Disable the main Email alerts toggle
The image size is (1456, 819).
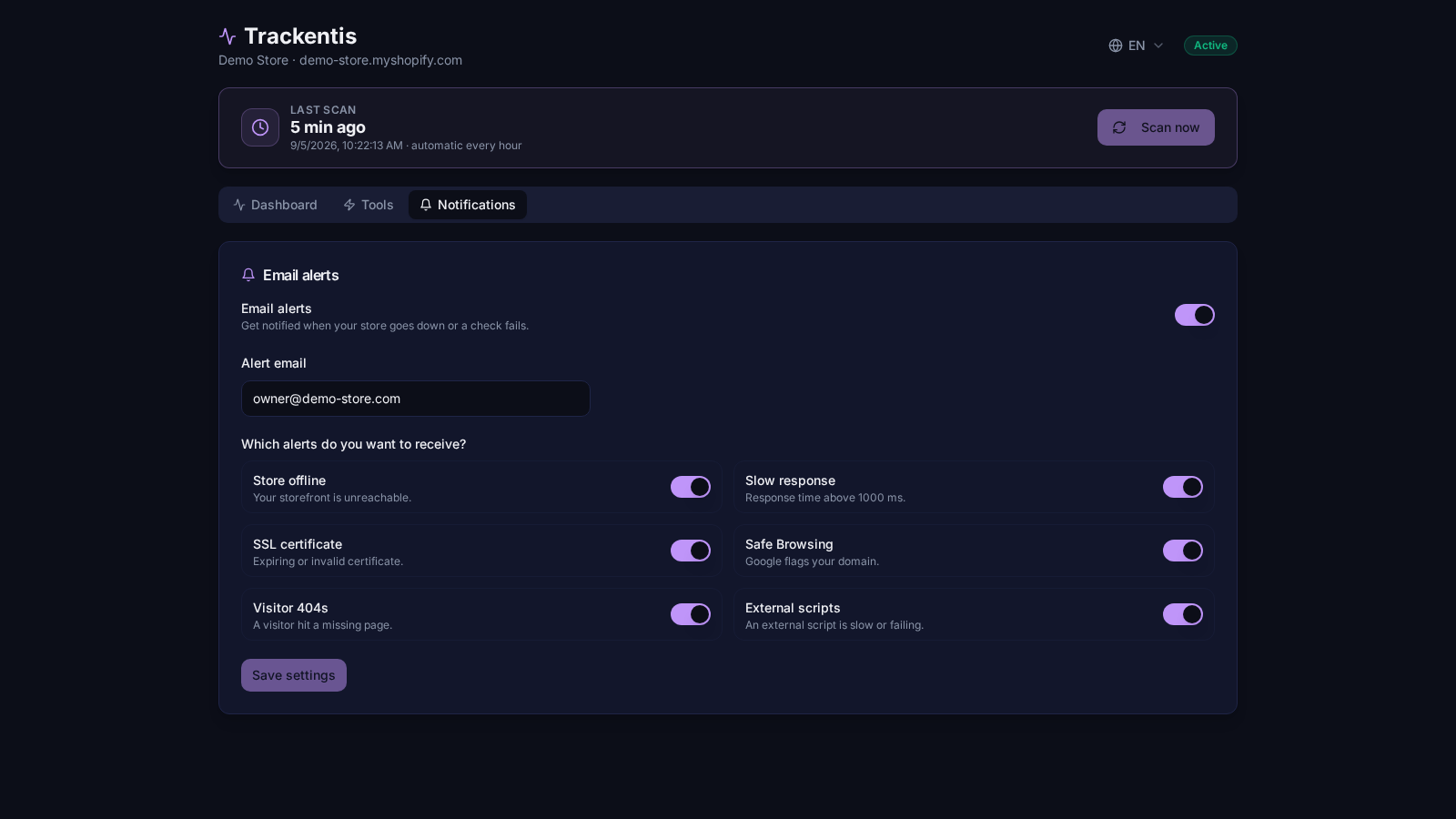[1195, 315]
